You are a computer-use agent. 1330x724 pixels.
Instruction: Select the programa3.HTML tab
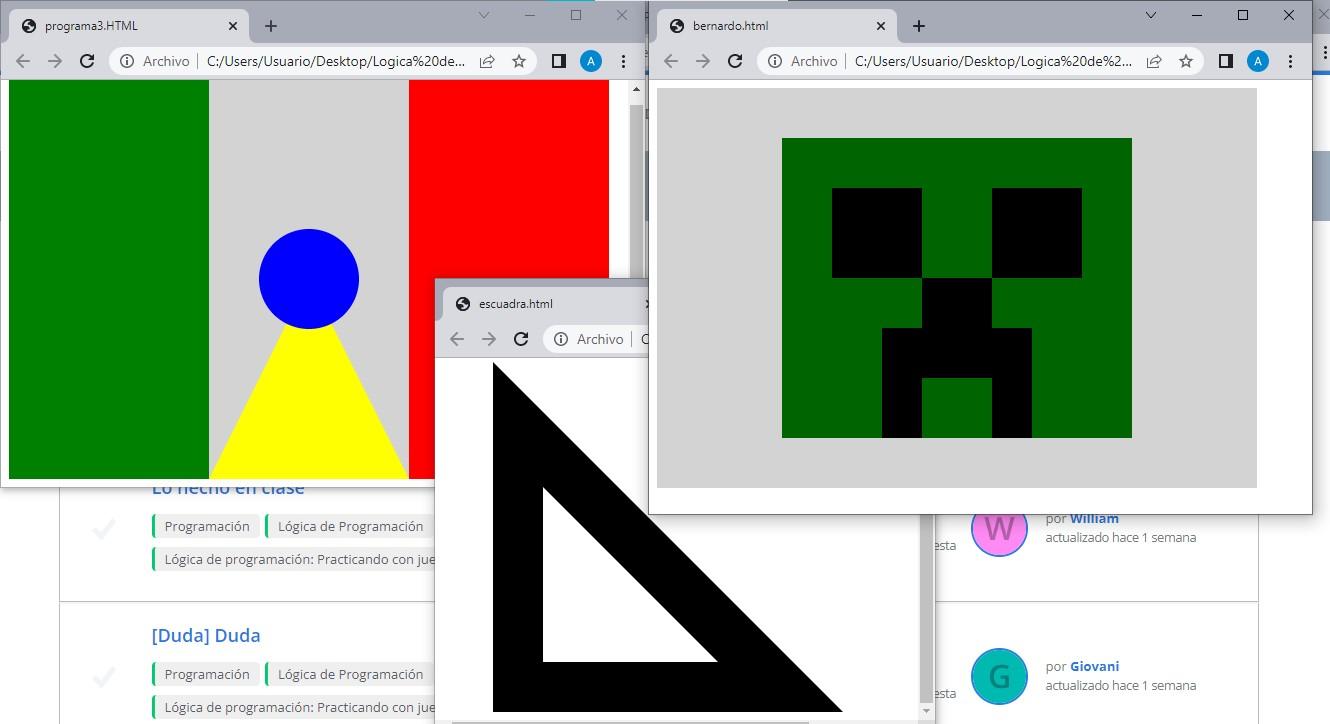click(130, 26)
